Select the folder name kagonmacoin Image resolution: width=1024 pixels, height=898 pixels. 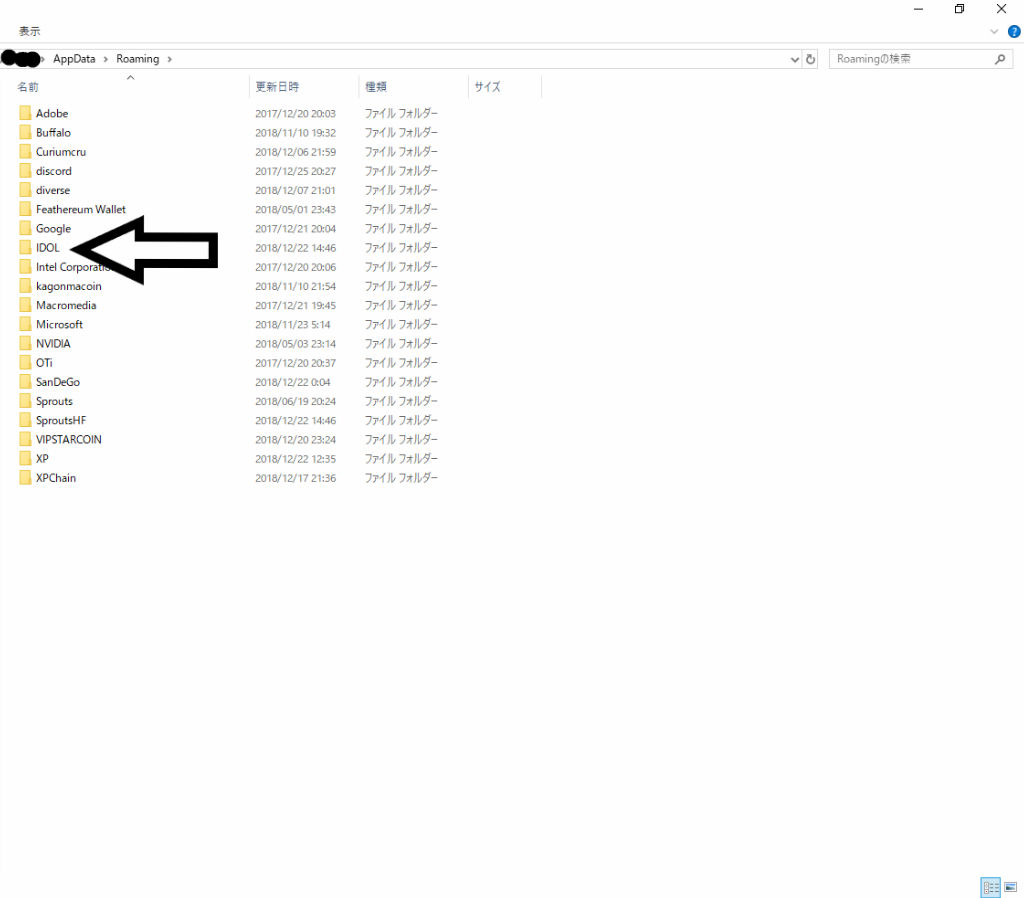(69, 286)
